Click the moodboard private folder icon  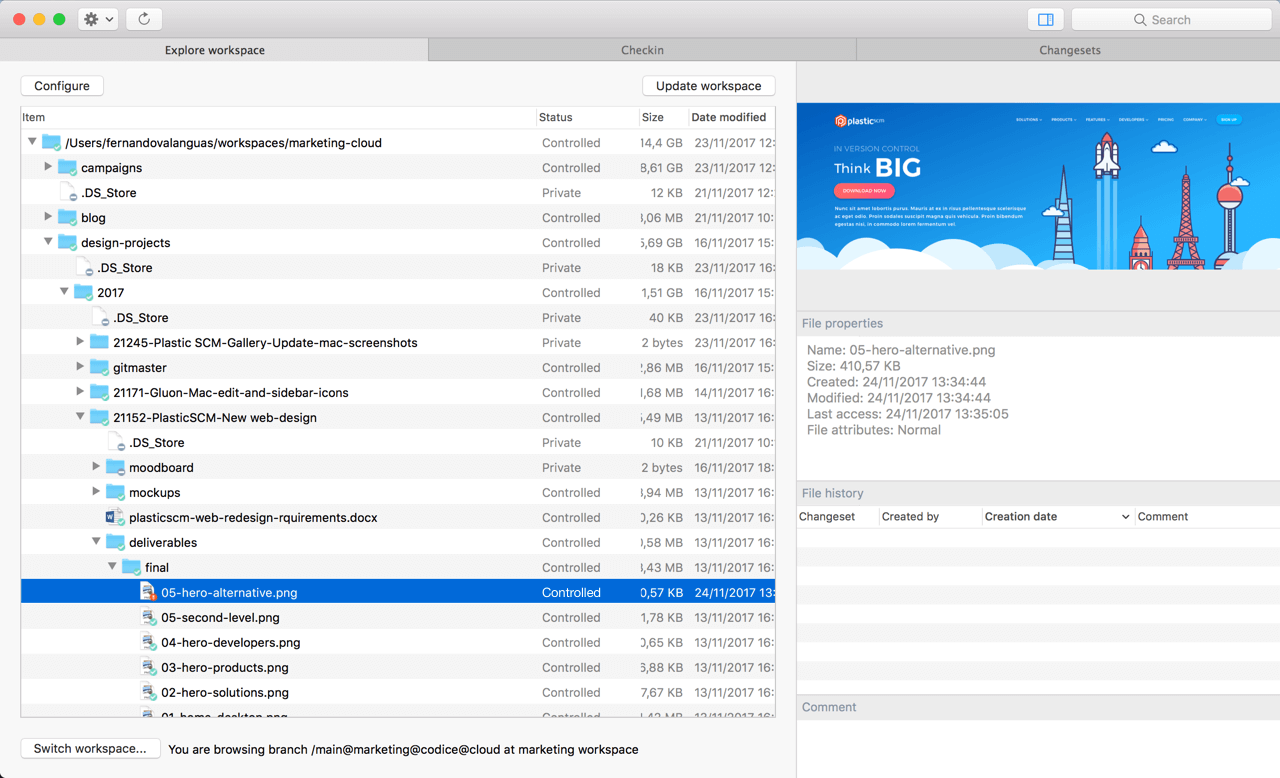[115, 467]
